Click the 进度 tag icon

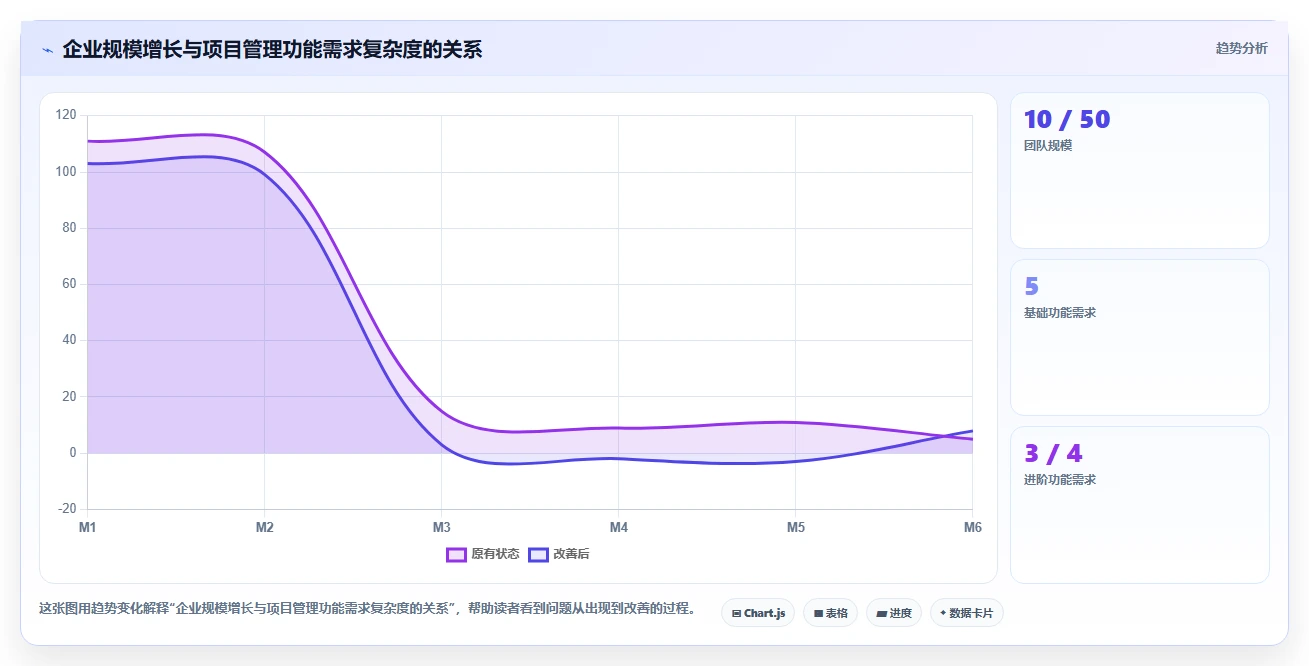point(882,613)
